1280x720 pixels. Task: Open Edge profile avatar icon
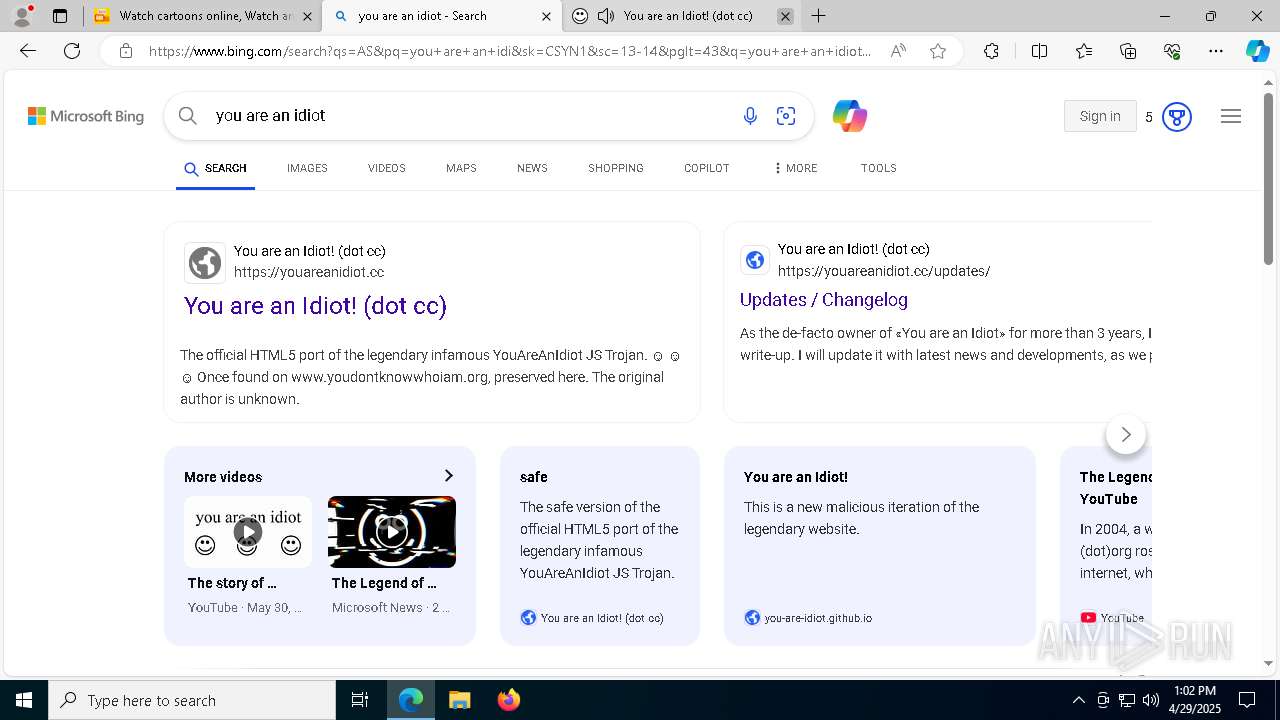[x=22, y=16]
